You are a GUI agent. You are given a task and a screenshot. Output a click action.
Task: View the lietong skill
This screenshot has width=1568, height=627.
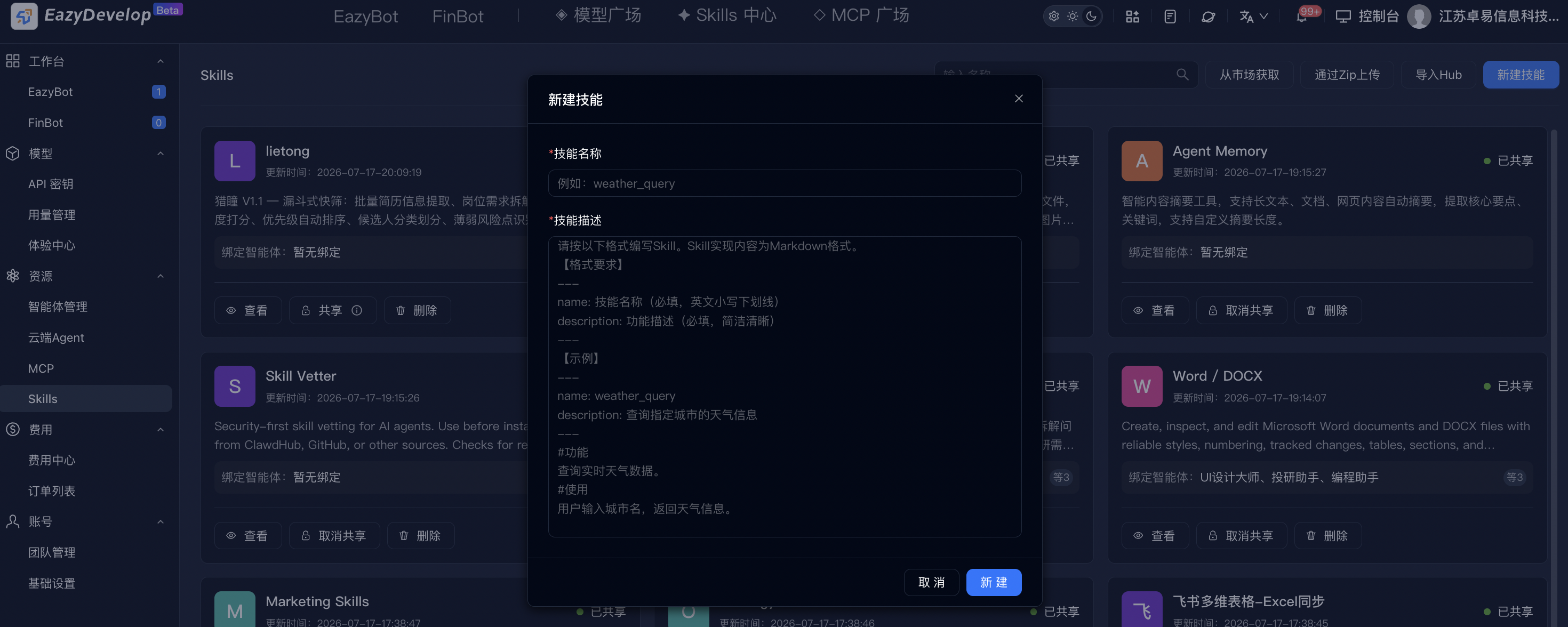click(248, 310)
